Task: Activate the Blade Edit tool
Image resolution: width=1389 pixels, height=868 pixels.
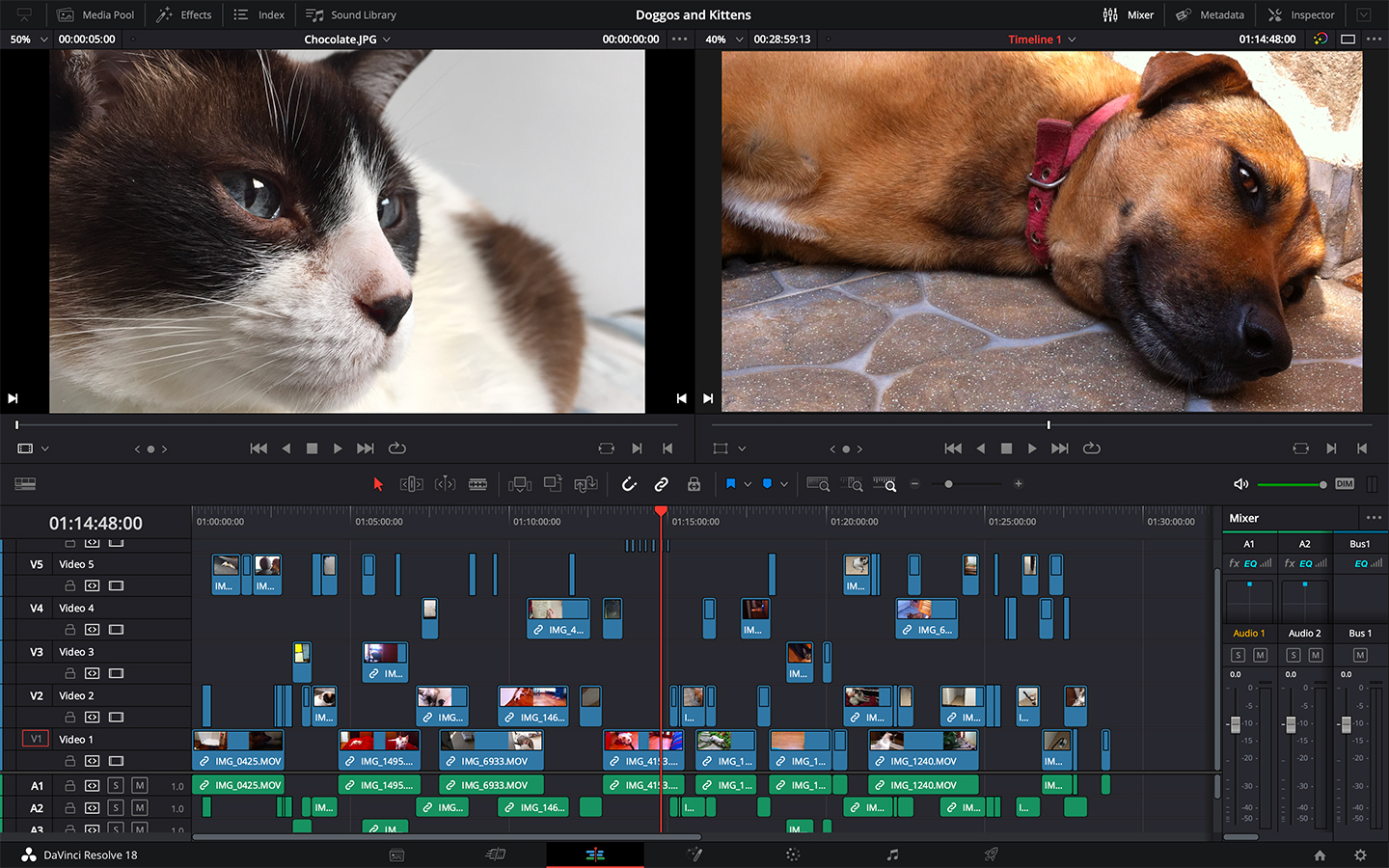Action: point(477,484)
